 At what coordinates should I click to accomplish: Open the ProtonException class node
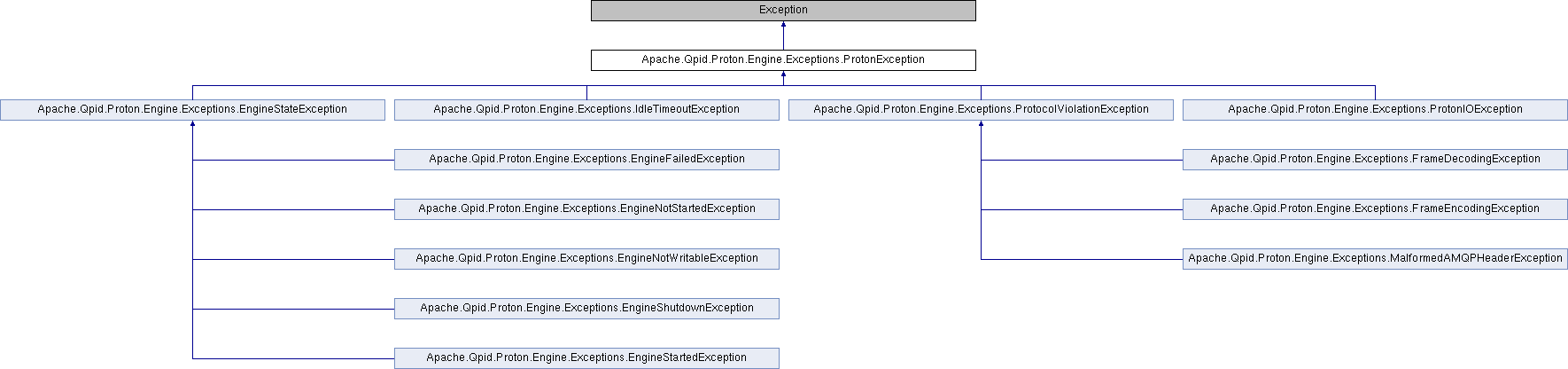783,60
